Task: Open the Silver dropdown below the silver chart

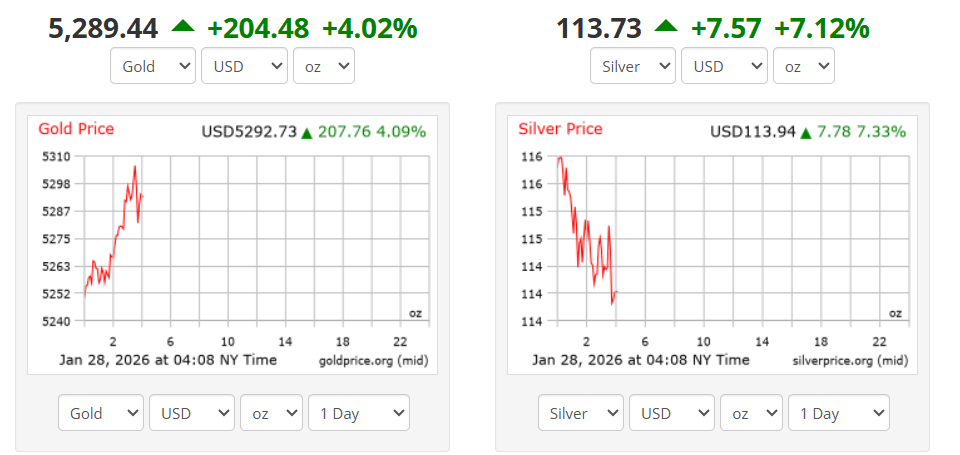Action: coord(581,413)
